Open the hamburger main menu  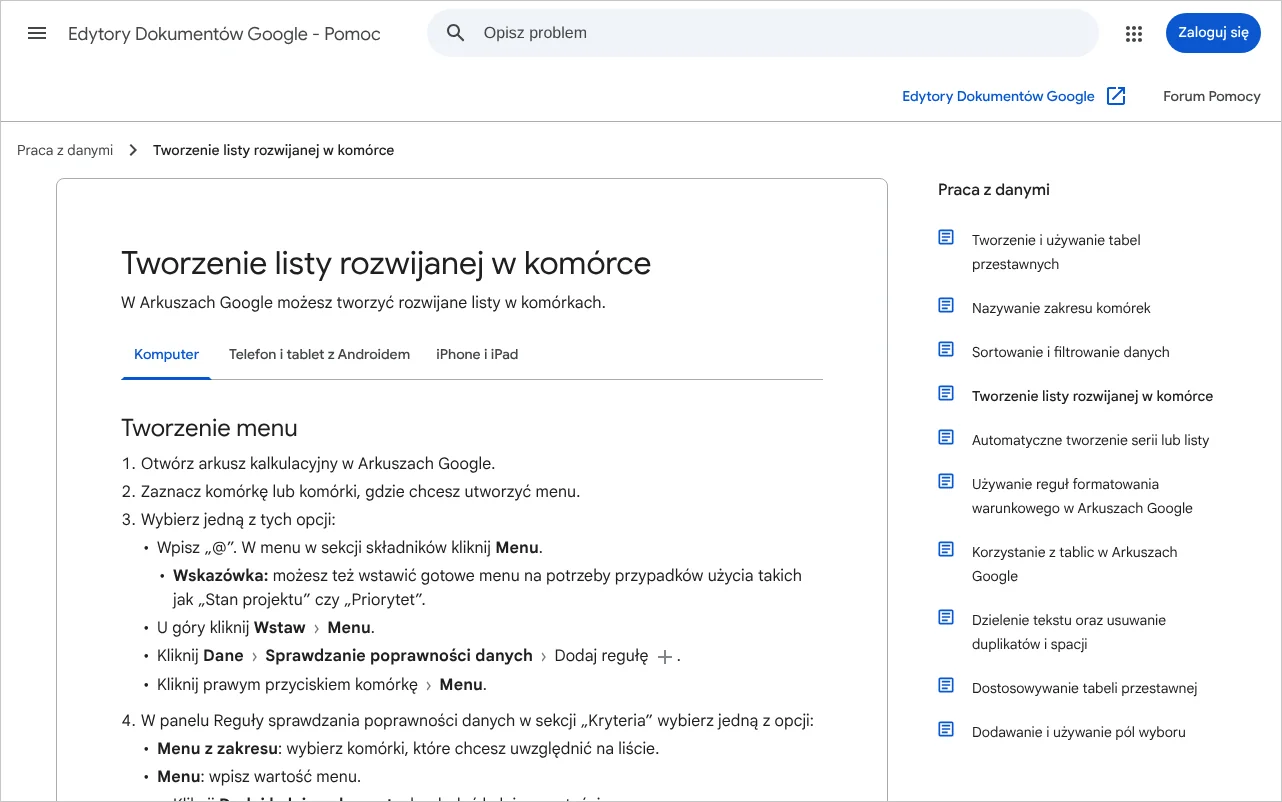pos(37,33)
